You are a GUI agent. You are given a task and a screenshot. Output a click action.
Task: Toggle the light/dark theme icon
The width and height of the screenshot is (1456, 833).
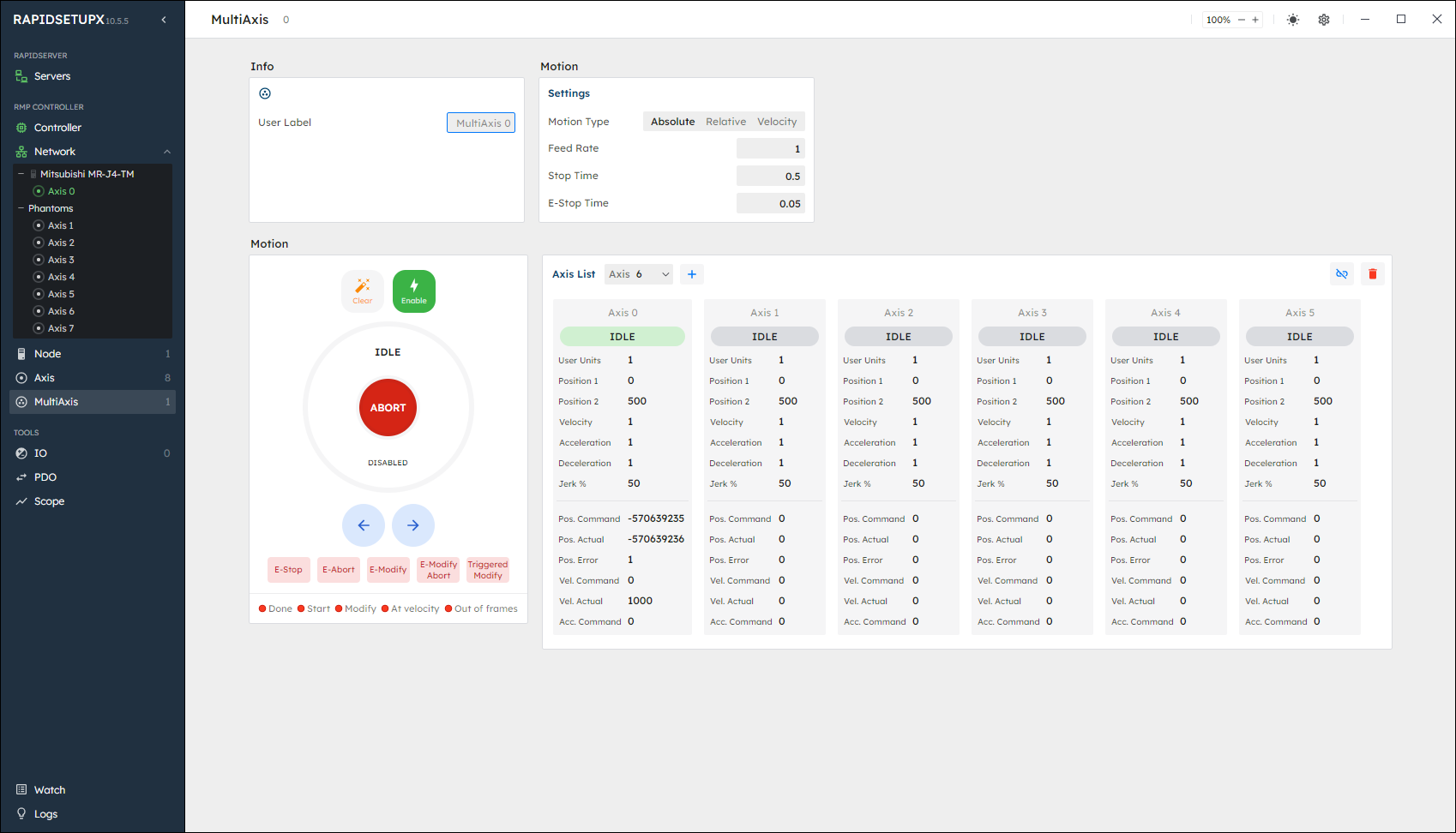(1293, 20)
